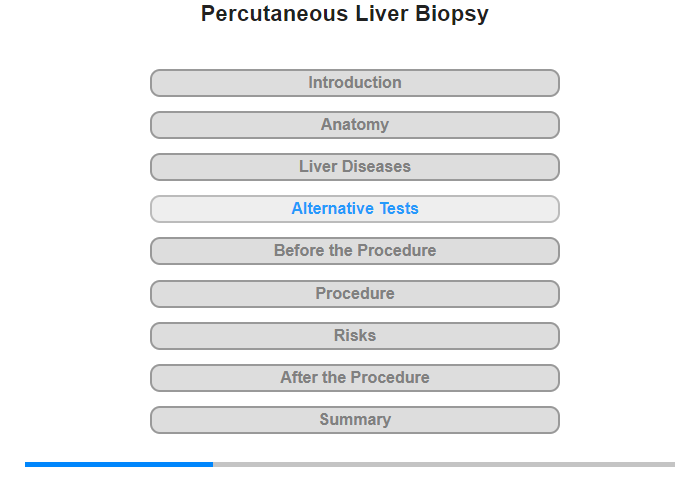The height and width of the screenshot is (480, 700).
Task: Open the Introduction section
Action: pyautogui.click(x=355, y=83)
